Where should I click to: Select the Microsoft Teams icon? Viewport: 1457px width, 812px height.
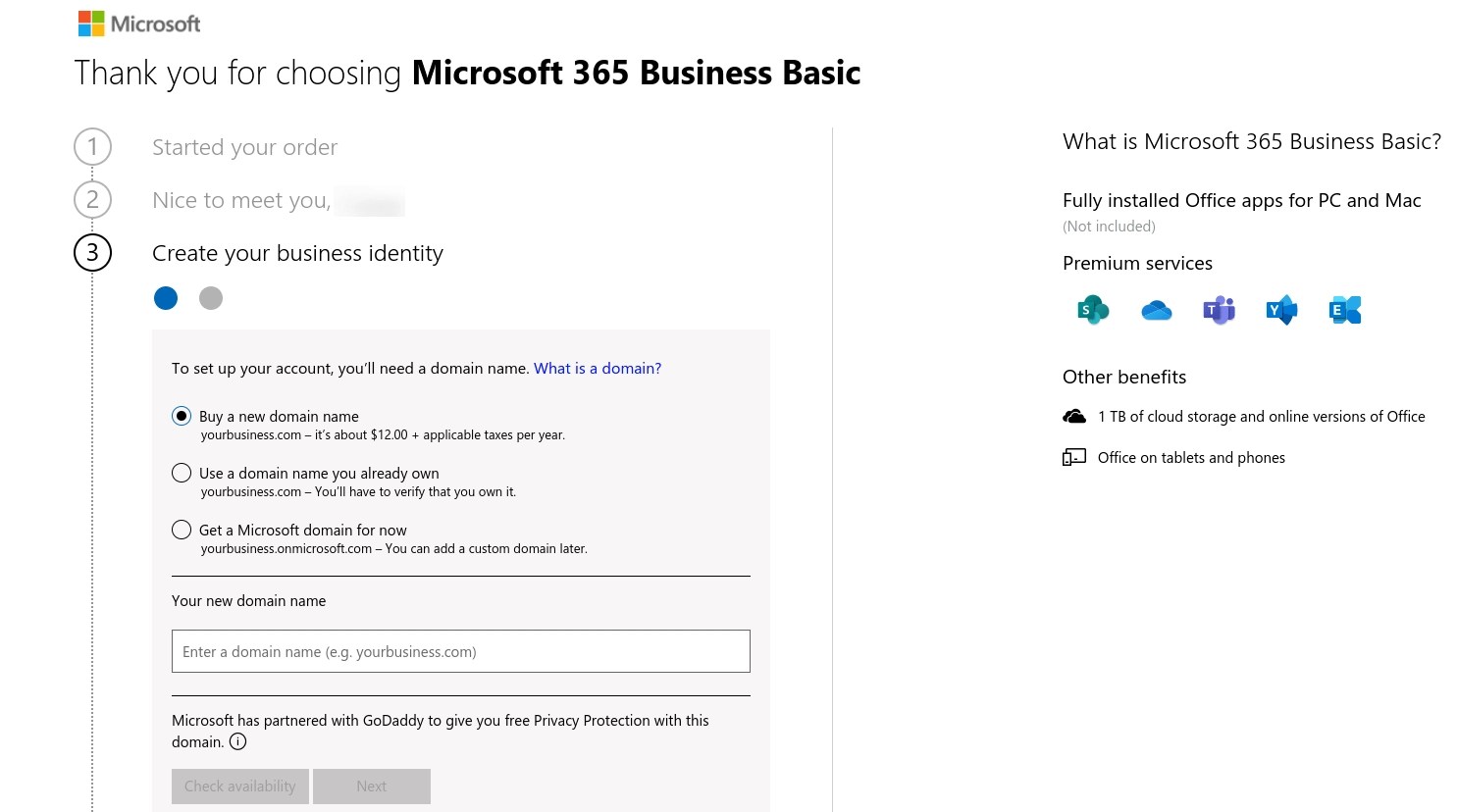point(1219,309)
